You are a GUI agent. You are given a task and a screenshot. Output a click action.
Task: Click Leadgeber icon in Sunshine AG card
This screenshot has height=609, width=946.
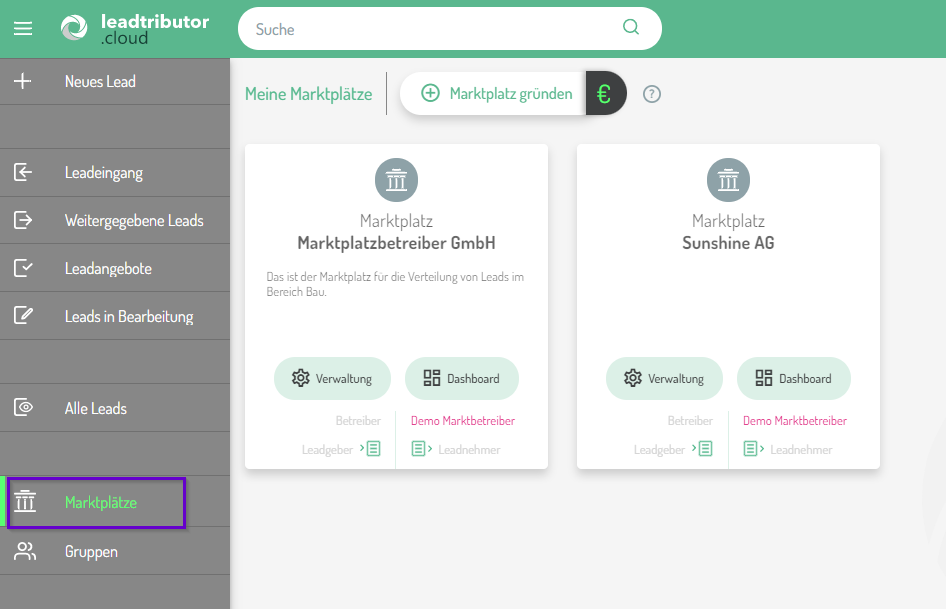(x=704, y=449)
